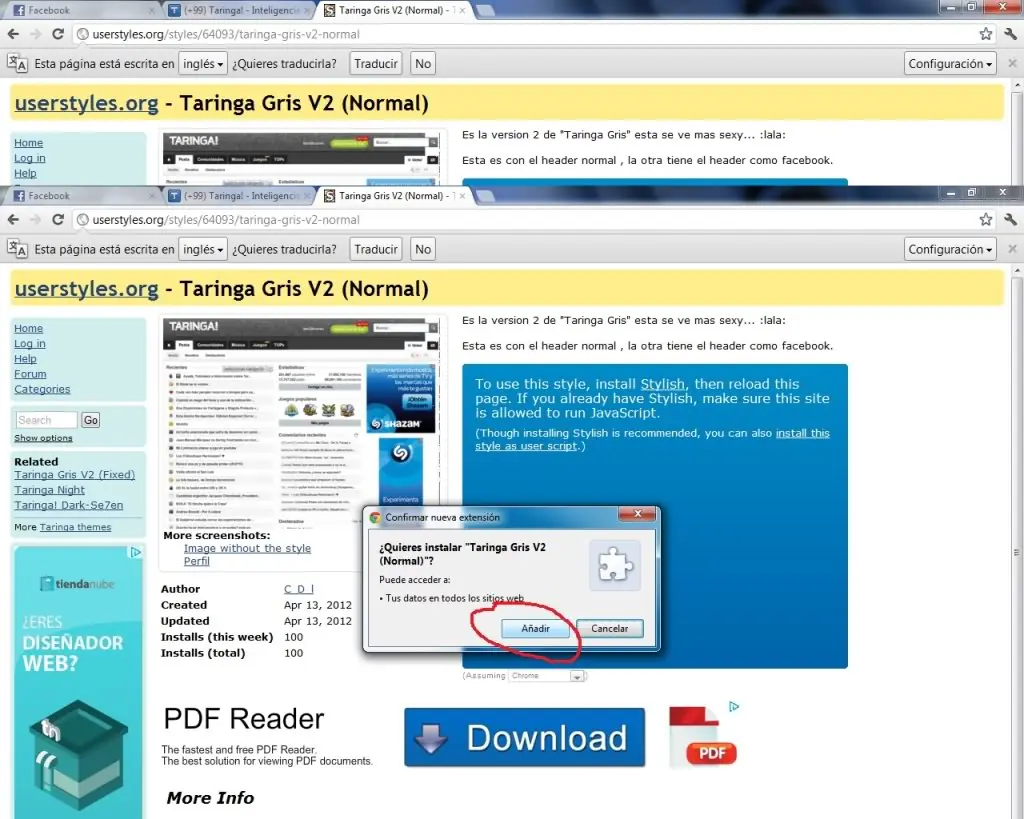Click the tiendanube logo in sidebar ad
1024x819 pixels.
tap(77, 584)
